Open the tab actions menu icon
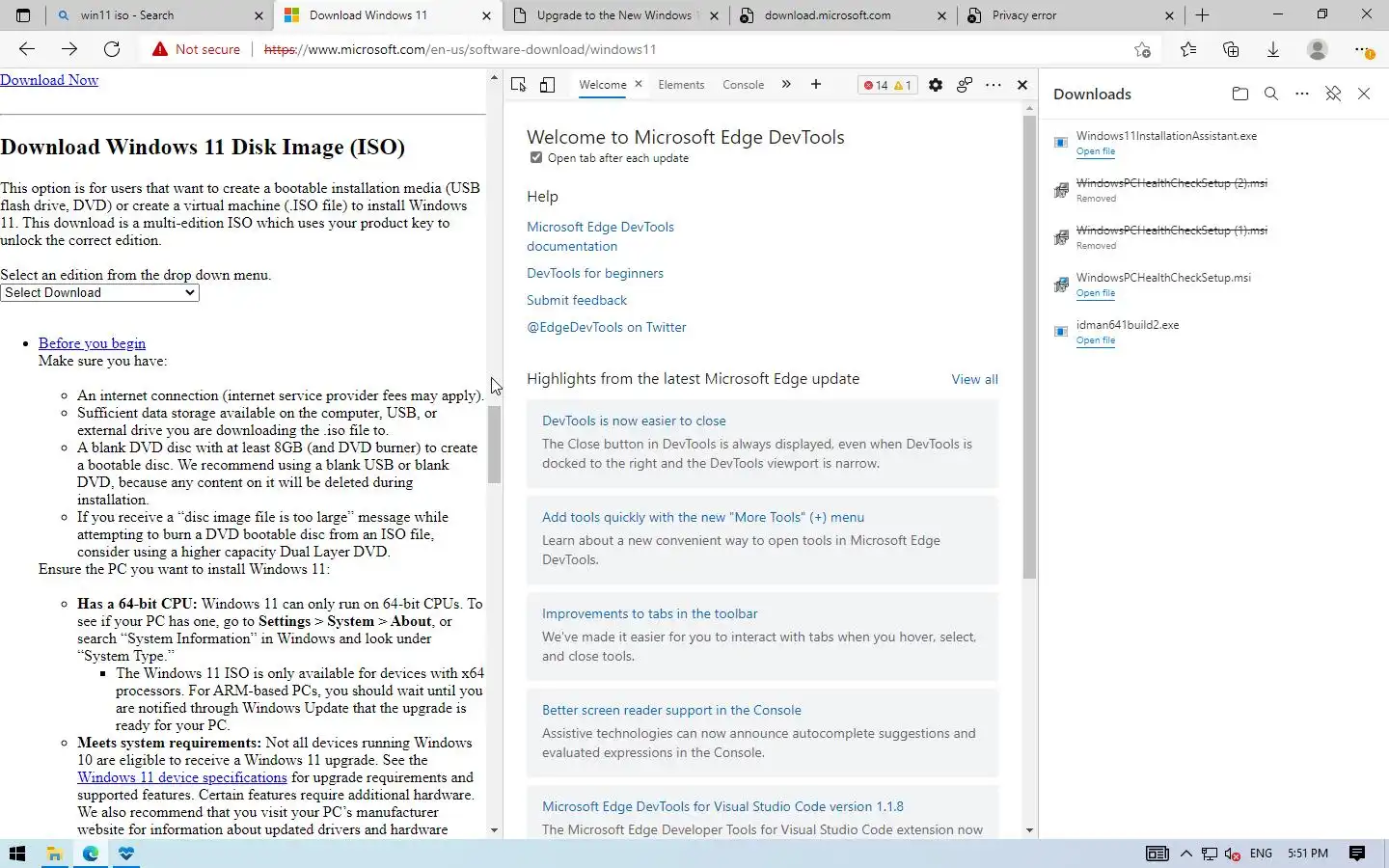 click(23, 15)
